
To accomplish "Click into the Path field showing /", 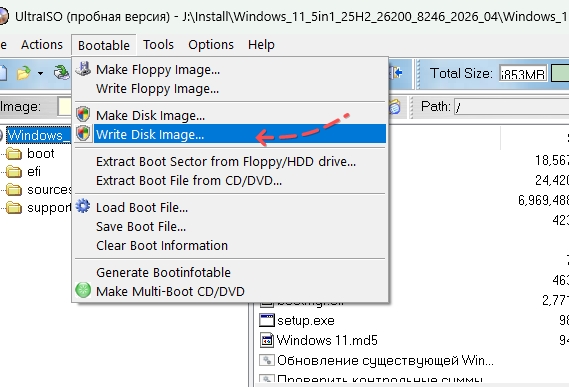I will [x=511, y=107].
